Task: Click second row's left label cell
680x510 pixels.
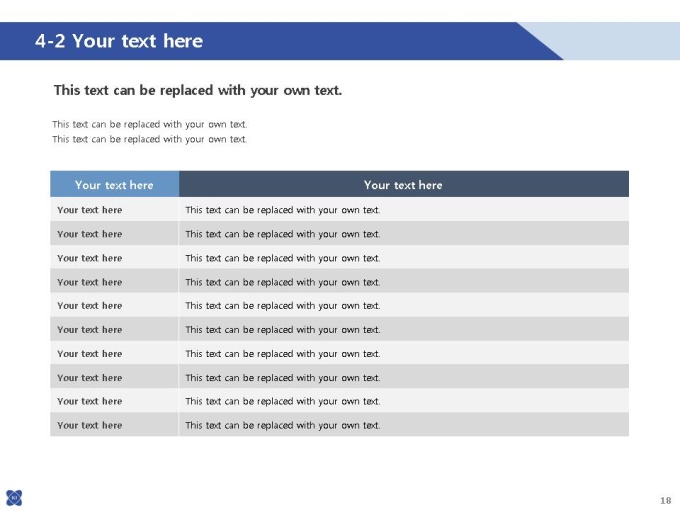Action: tap(114, 233)
